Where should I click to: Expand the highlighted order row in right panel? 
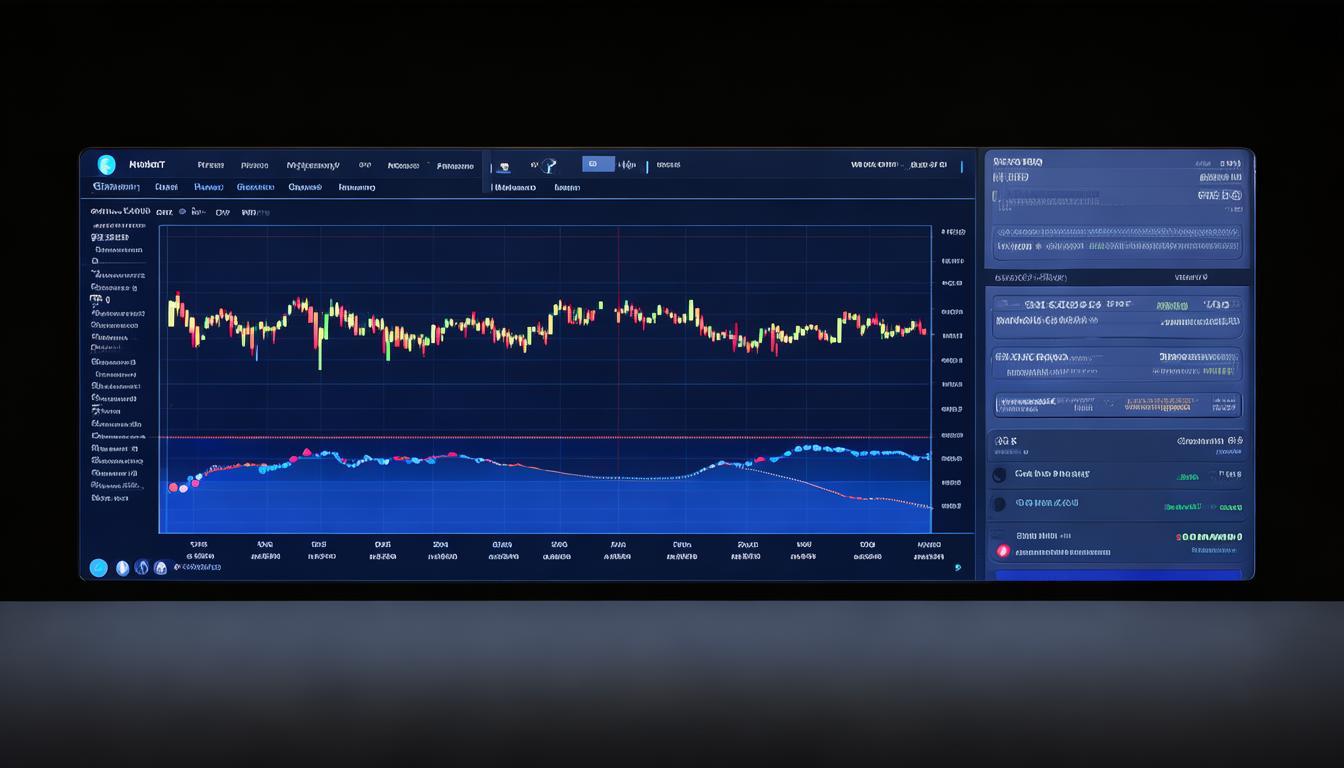(1117, 405)
